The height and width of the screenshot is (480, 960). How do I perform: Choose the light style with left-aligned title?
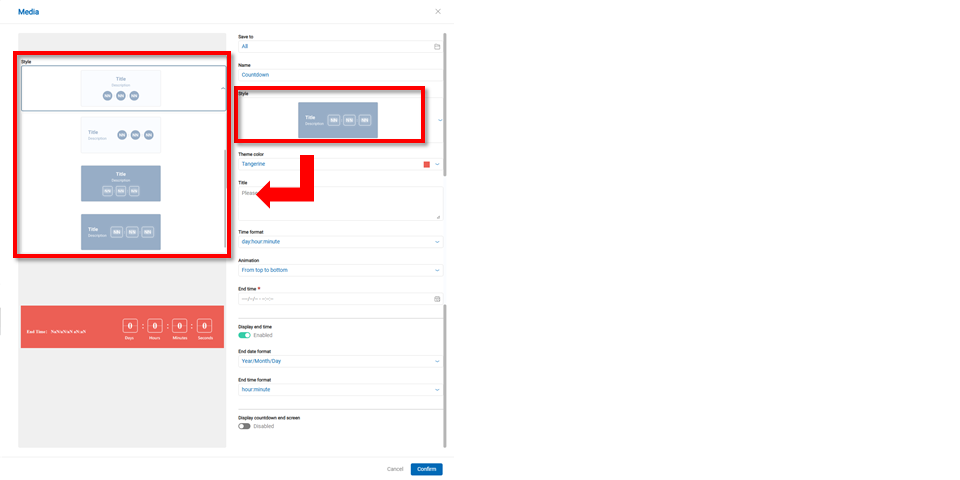[x=120, y=134]
